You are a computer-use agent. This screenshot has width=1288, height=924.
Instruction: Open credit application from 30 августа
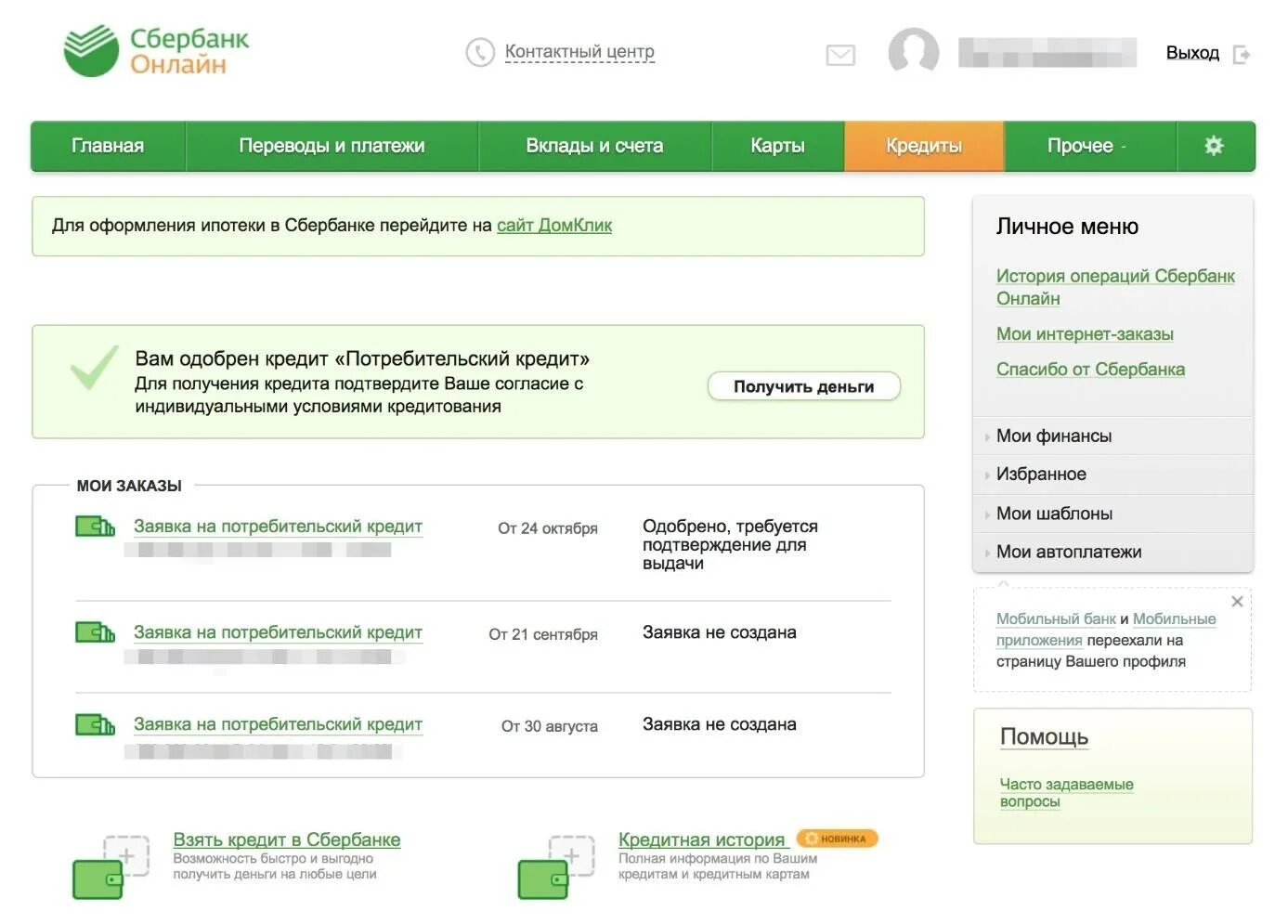pos(278,724)
